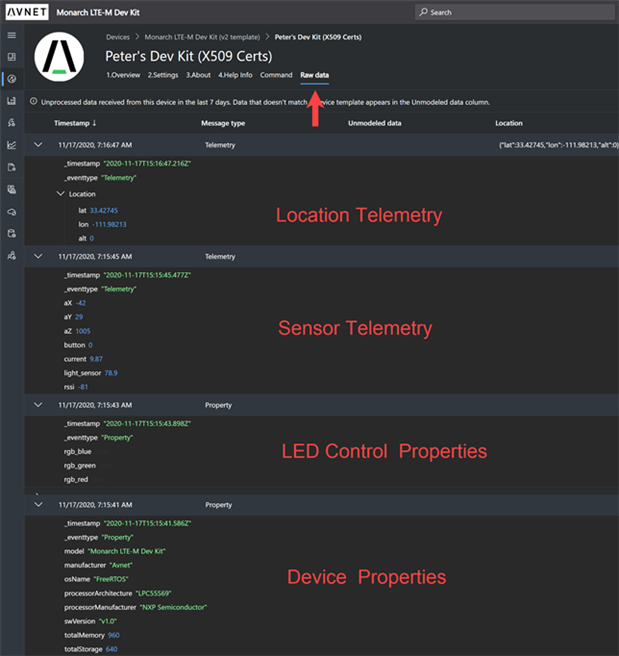Open the hamburger navigation menu
Viewport: 619px width, 656px height.
coord(11,35)
